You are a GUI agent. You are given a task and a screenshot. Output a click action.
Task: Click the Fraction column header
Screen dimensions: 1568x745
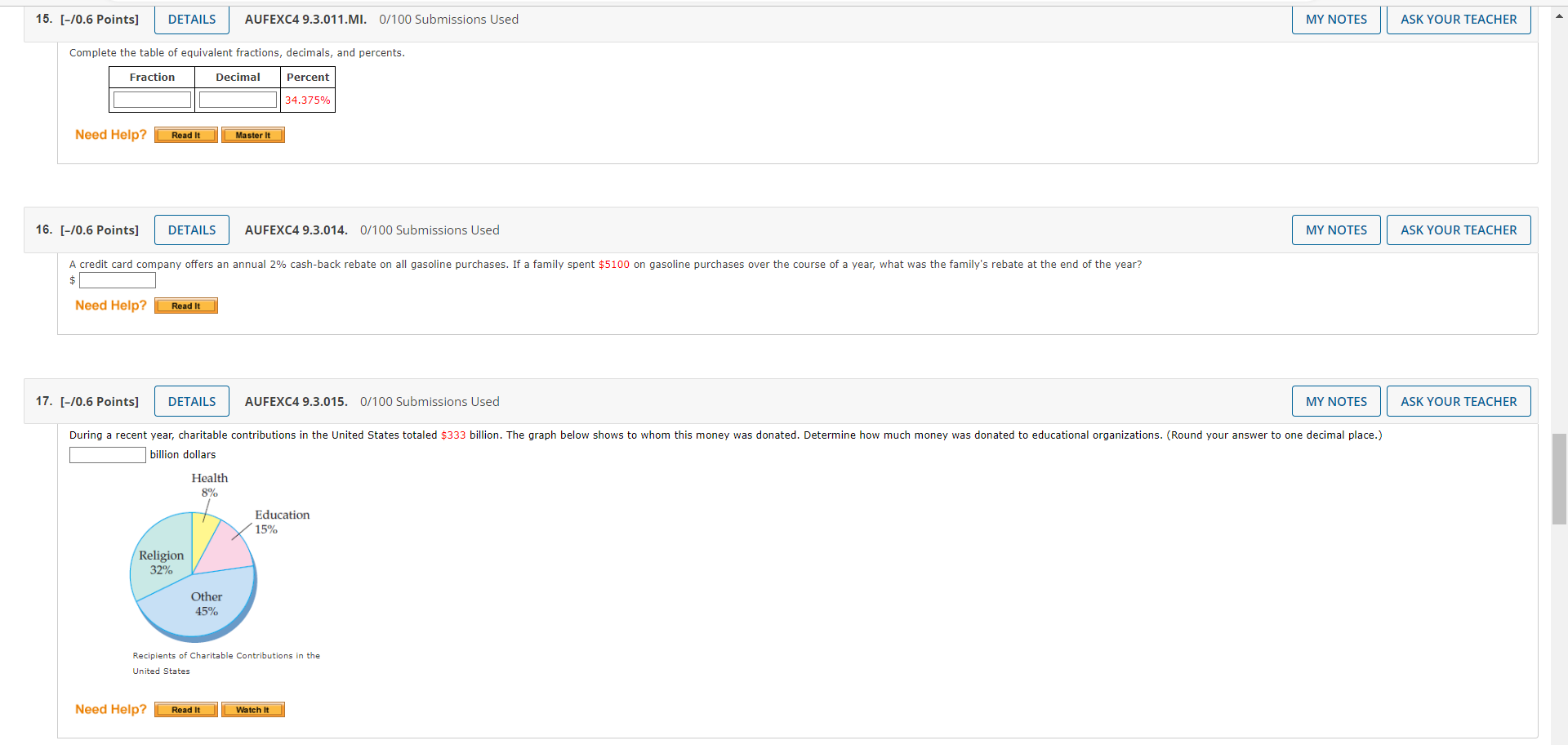click(x=152, y=78)
